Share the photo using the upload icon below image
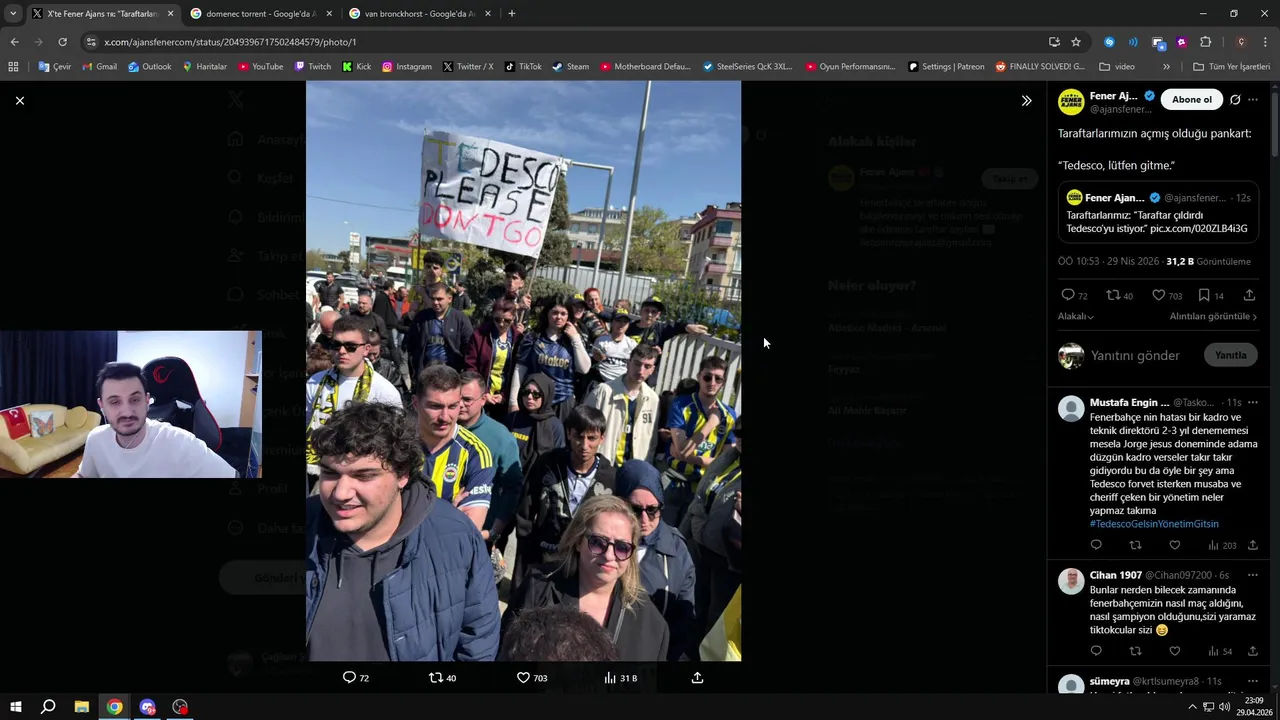1280x720 pixels. [698, 678]
